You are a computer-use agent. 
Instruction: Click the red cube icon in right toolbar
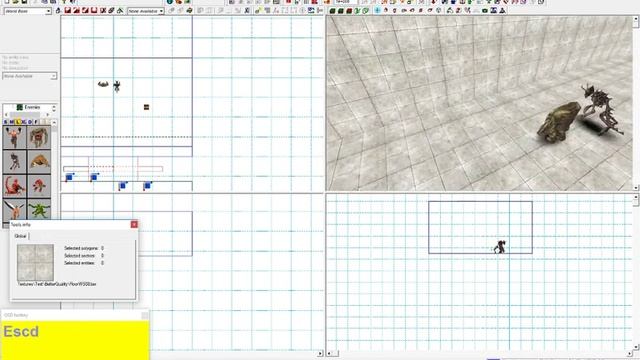tap(349, 11)
